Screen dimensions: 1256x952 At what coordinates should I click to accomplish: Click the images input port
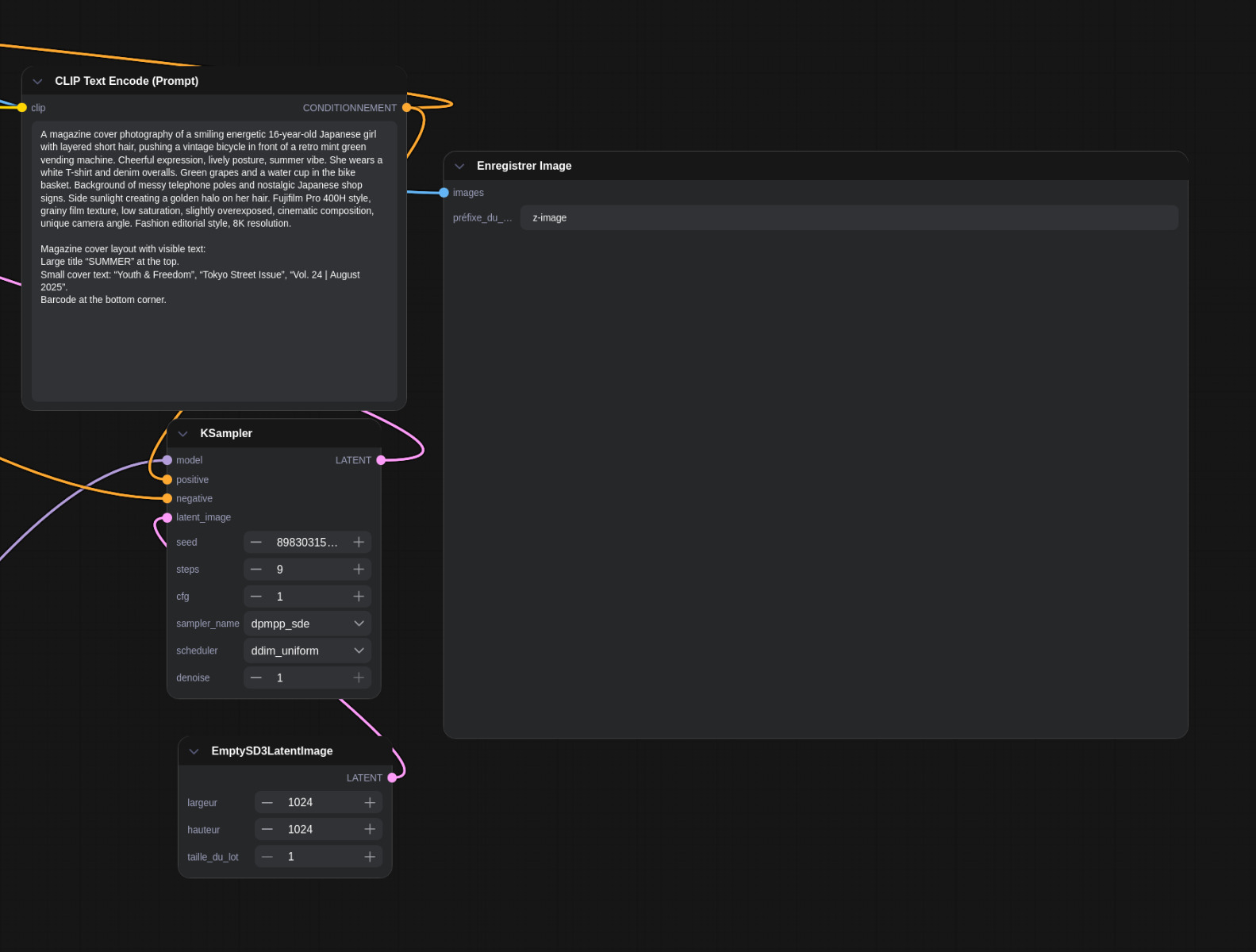444,193
